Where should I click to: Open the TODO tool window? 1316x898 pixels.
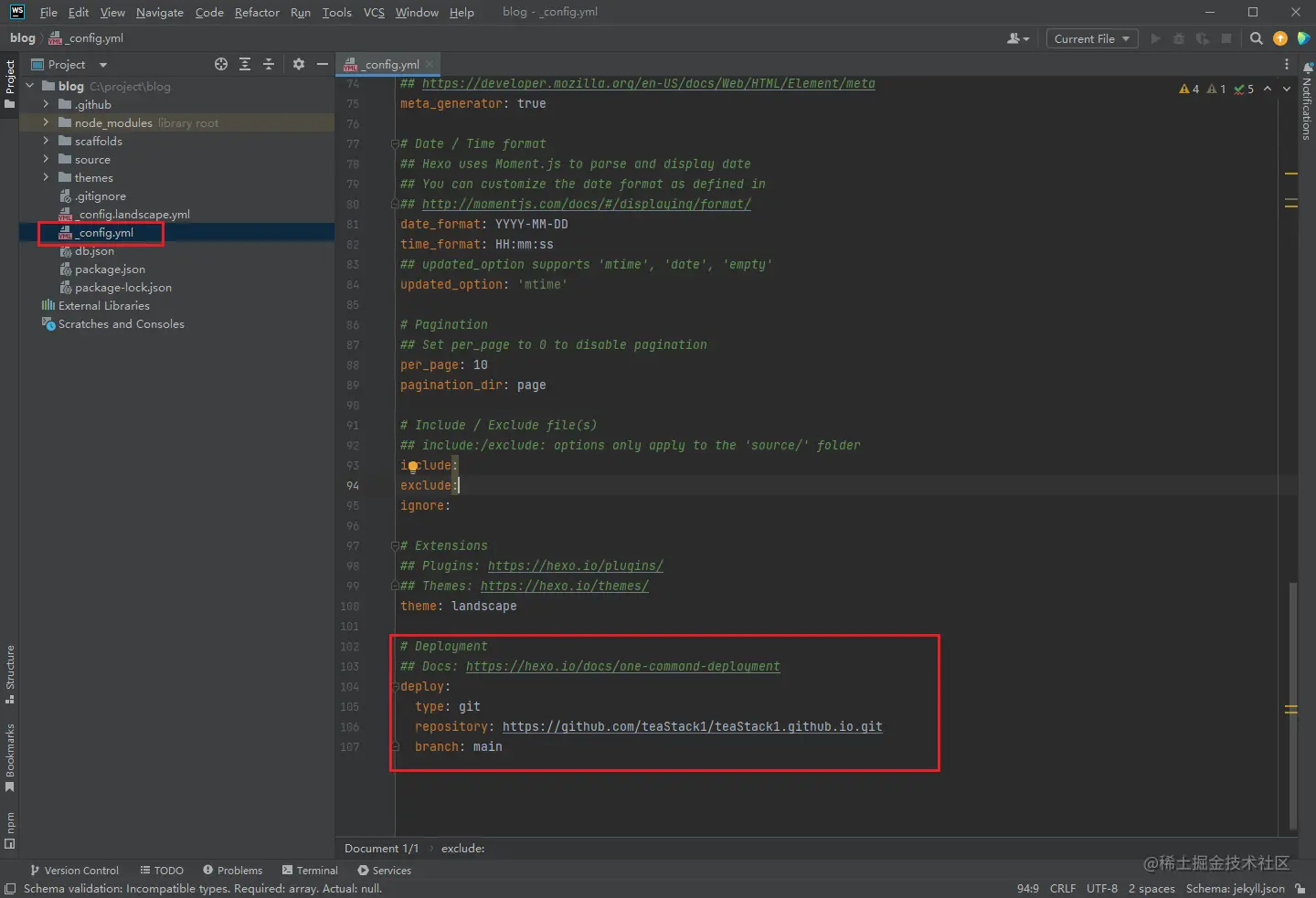point(162,870)
